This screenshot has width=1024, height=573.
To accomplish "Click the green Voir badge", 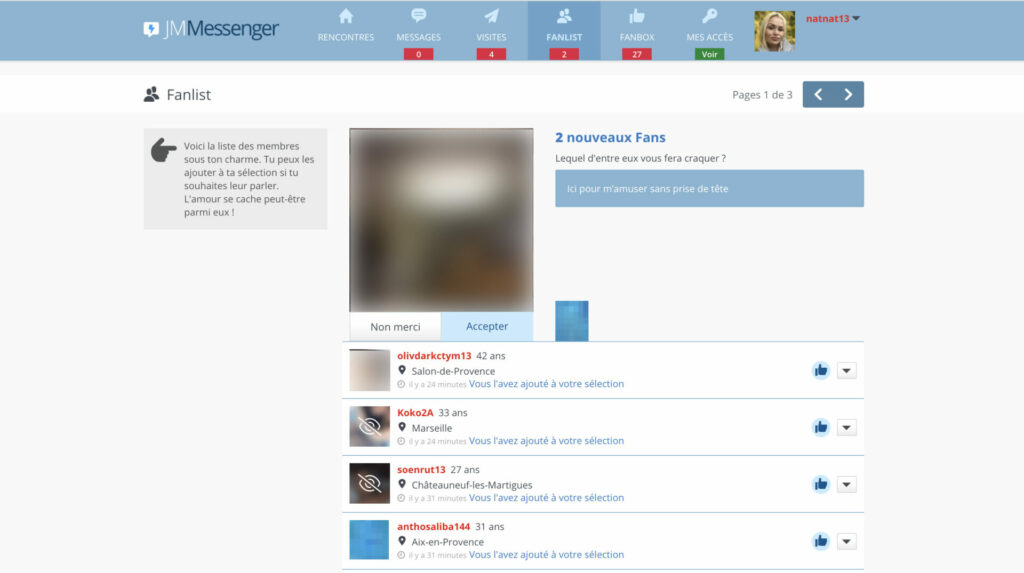I will [x=709, y=54].
